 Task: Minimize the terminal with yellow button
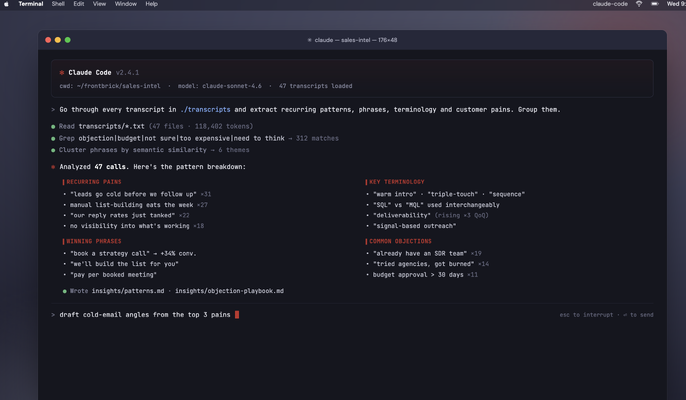click(58, 40)
